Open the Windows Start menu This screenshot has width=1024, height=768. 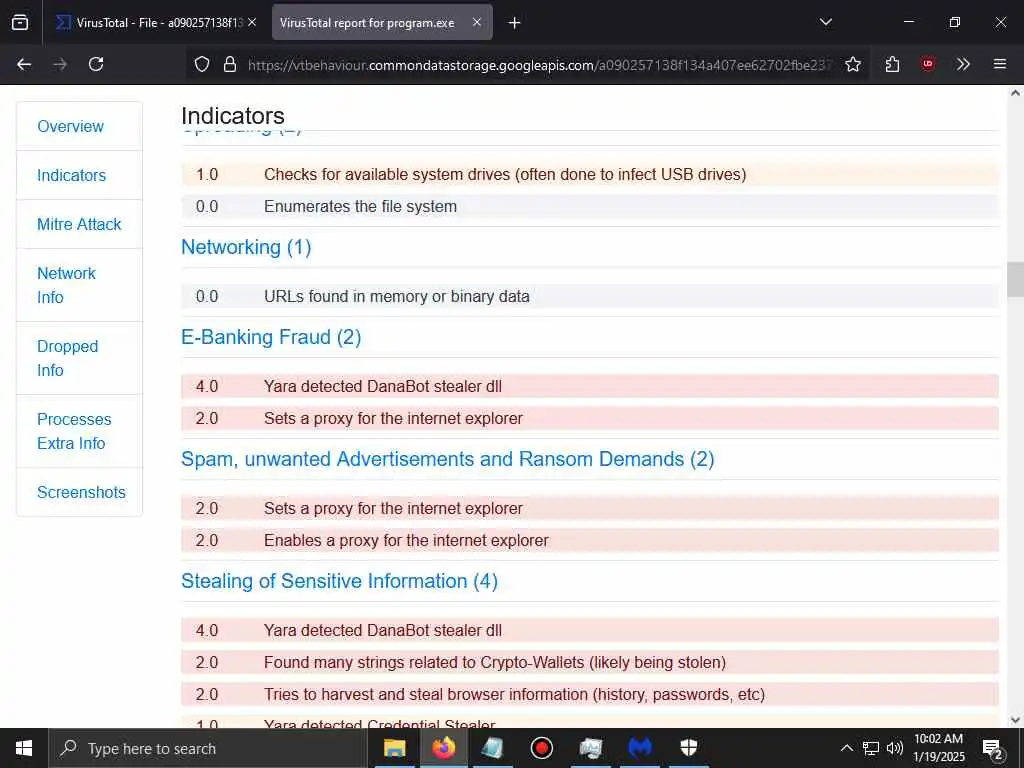point(24,748)
